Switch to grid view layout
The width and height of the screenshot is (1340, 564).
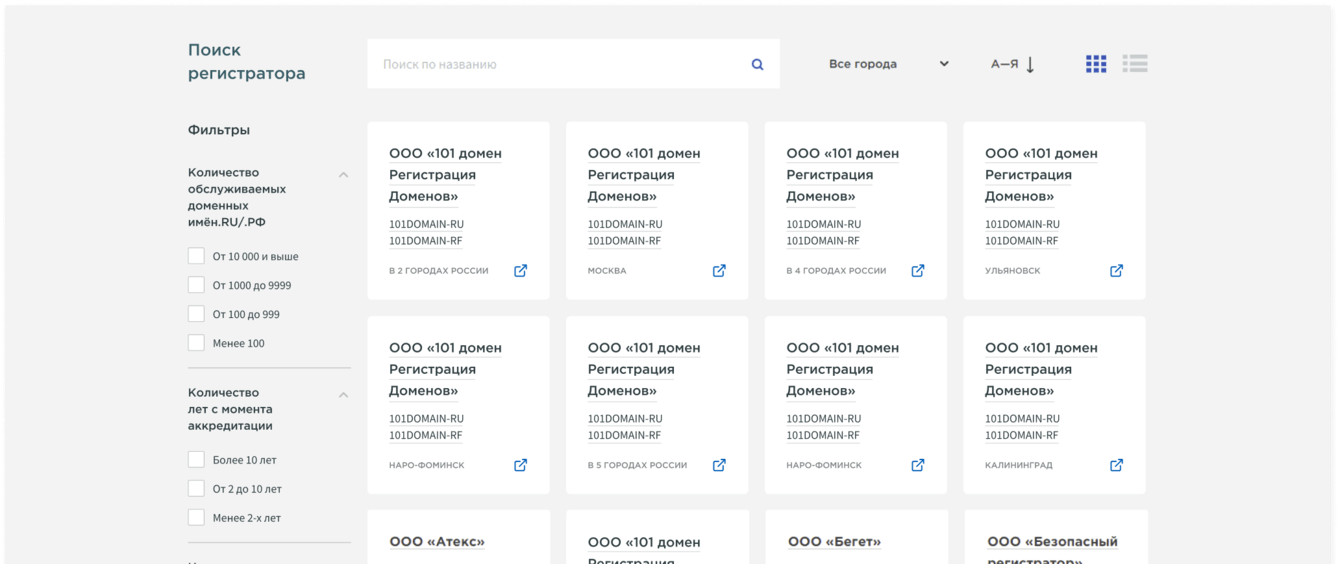1096,64
